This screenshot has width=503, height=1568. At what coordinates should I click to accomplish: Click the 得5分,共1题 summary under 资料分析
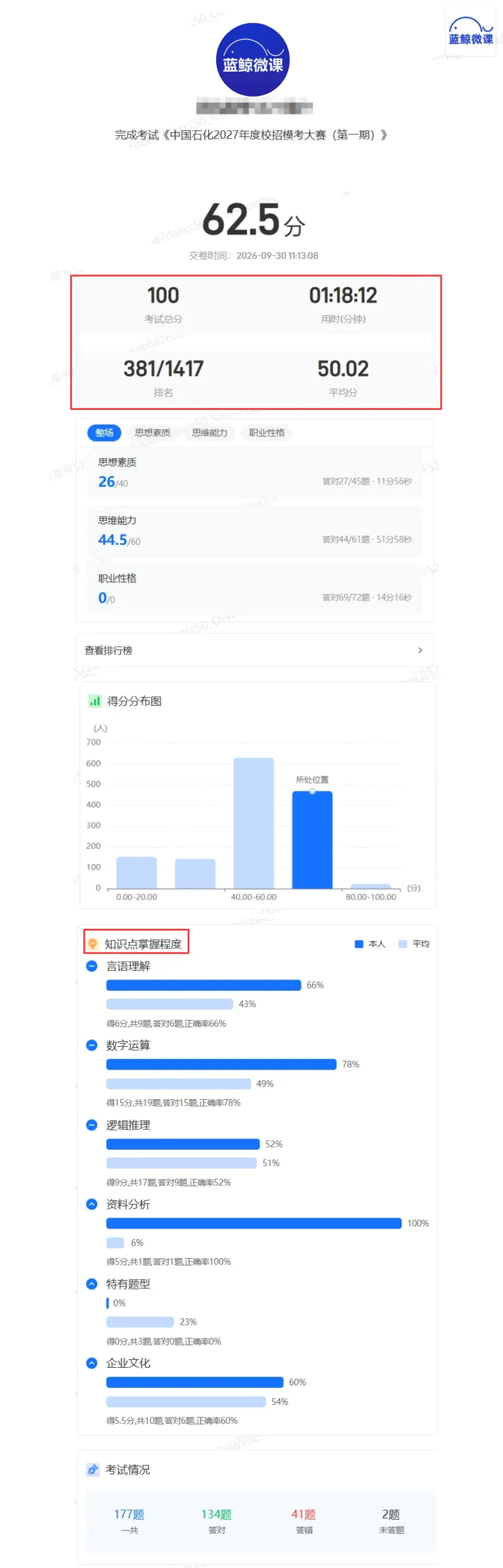[168, 1261]
